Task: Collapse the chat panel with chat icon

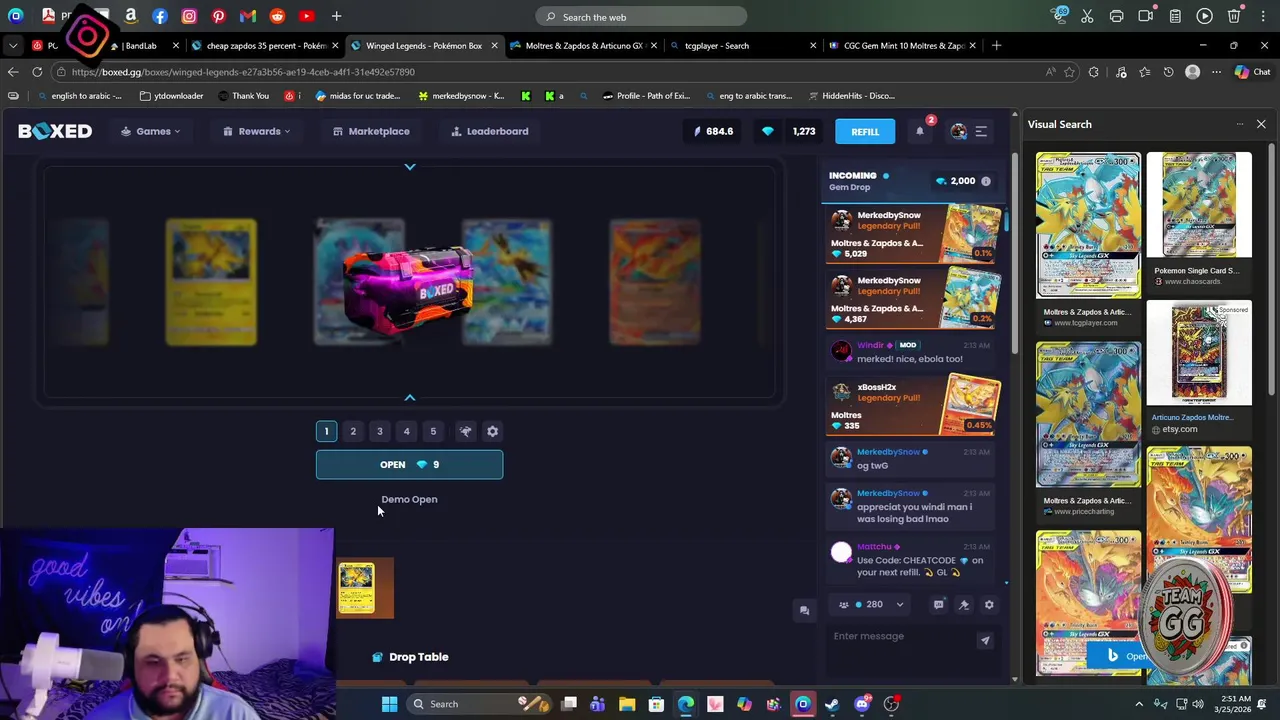Action: pos(804,610)
